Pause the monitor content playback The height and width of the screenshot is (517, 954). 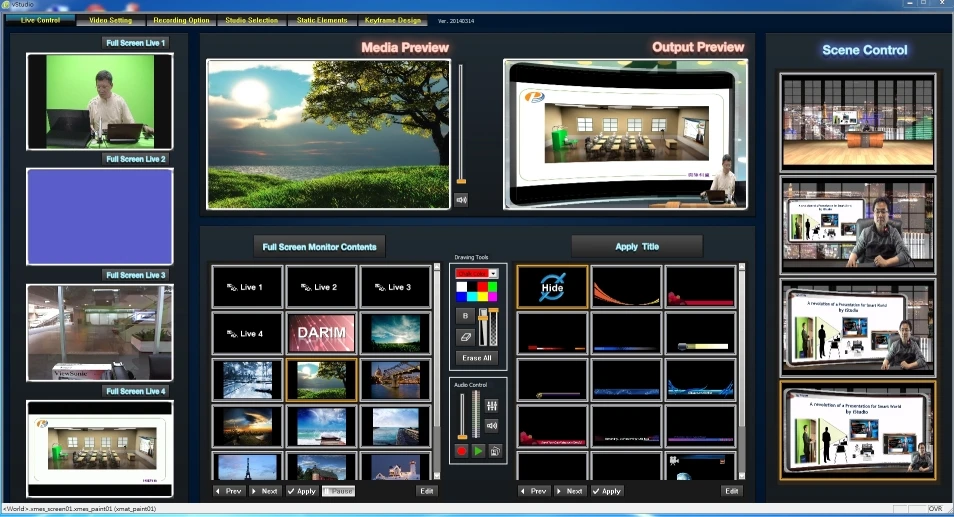[338, 491]
